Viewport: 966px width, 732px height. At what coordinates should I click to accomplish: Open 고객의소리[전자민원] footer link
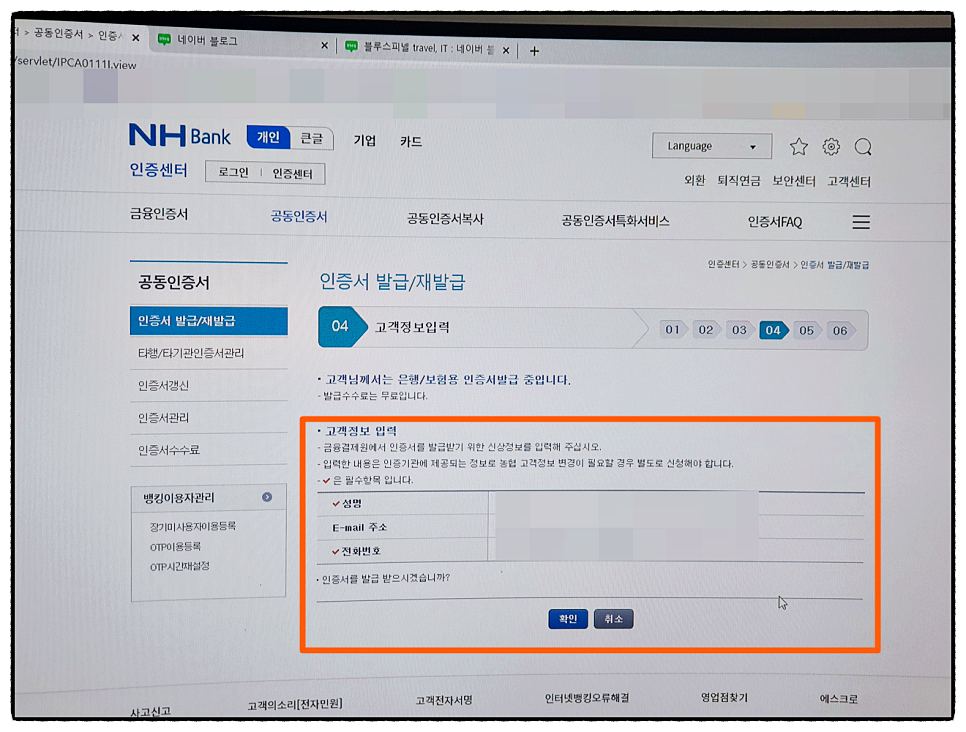tap(294, 704)
